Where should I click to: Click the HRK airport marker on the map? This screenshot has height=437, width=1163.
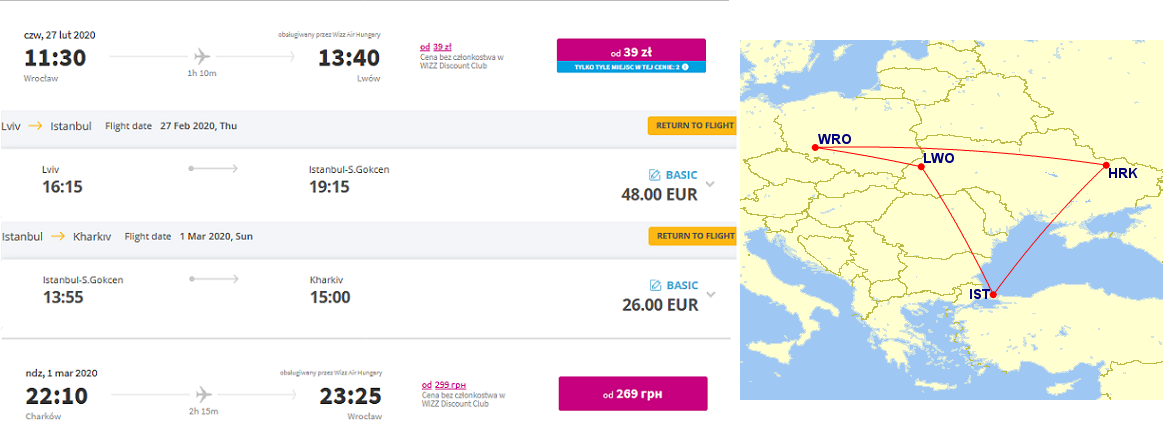pyautogui.click(x=1105, y=165)
